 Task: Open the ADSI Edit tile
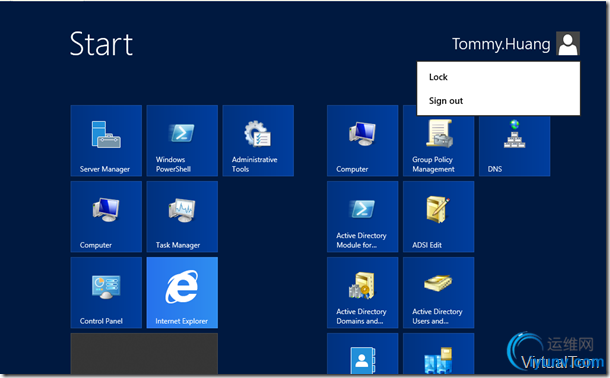(438, 217)
